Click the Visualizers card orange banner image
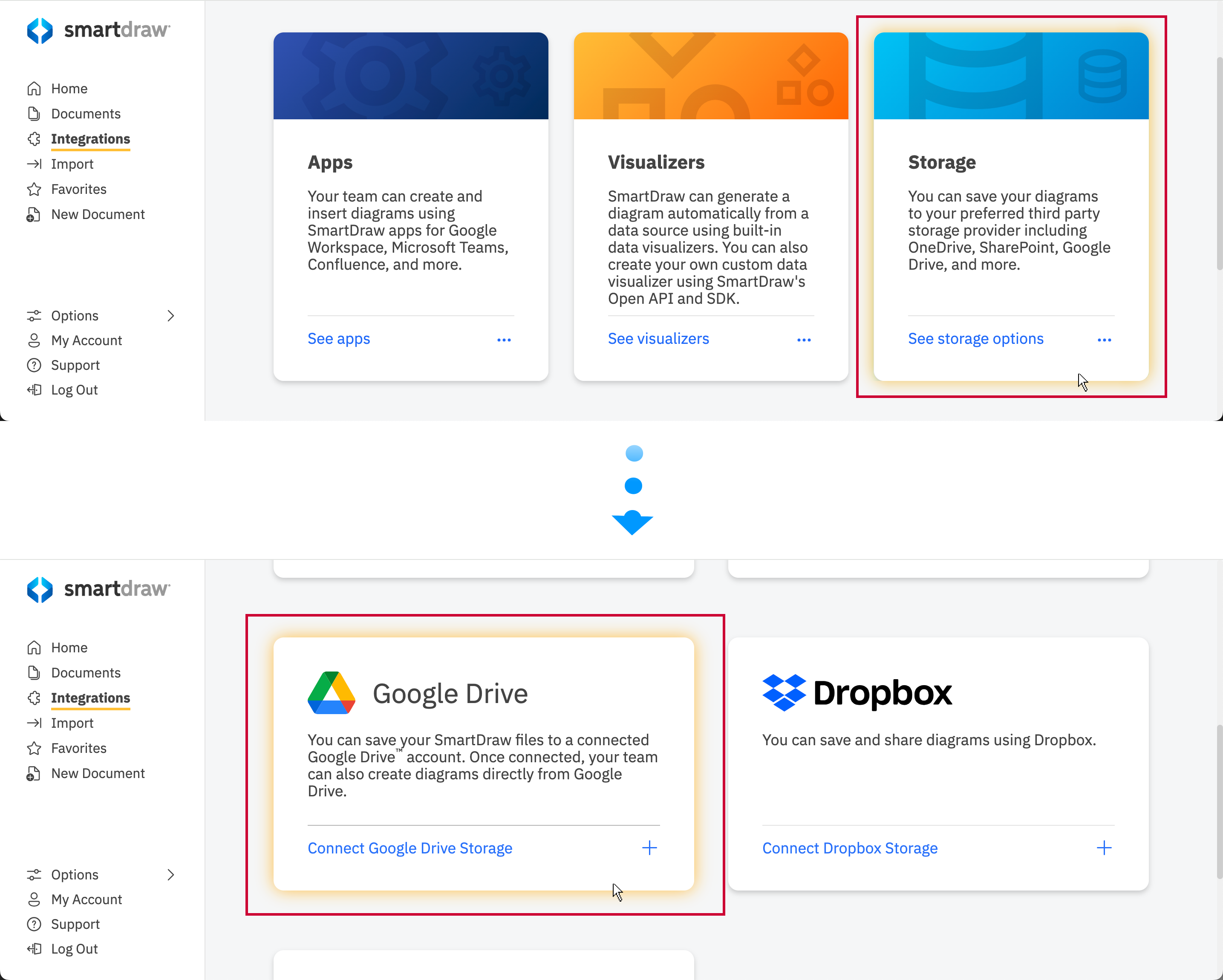 711,75
